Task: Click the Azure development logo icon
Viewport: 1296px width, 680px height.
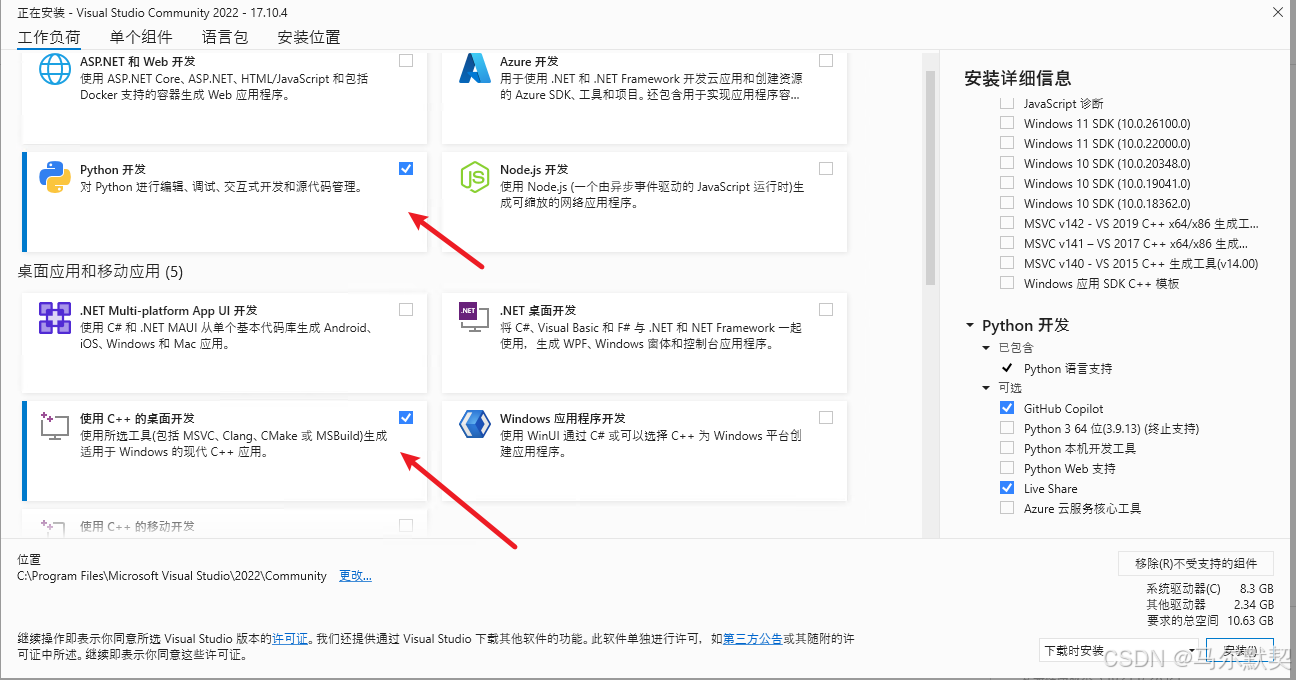Action: point(474,69)
